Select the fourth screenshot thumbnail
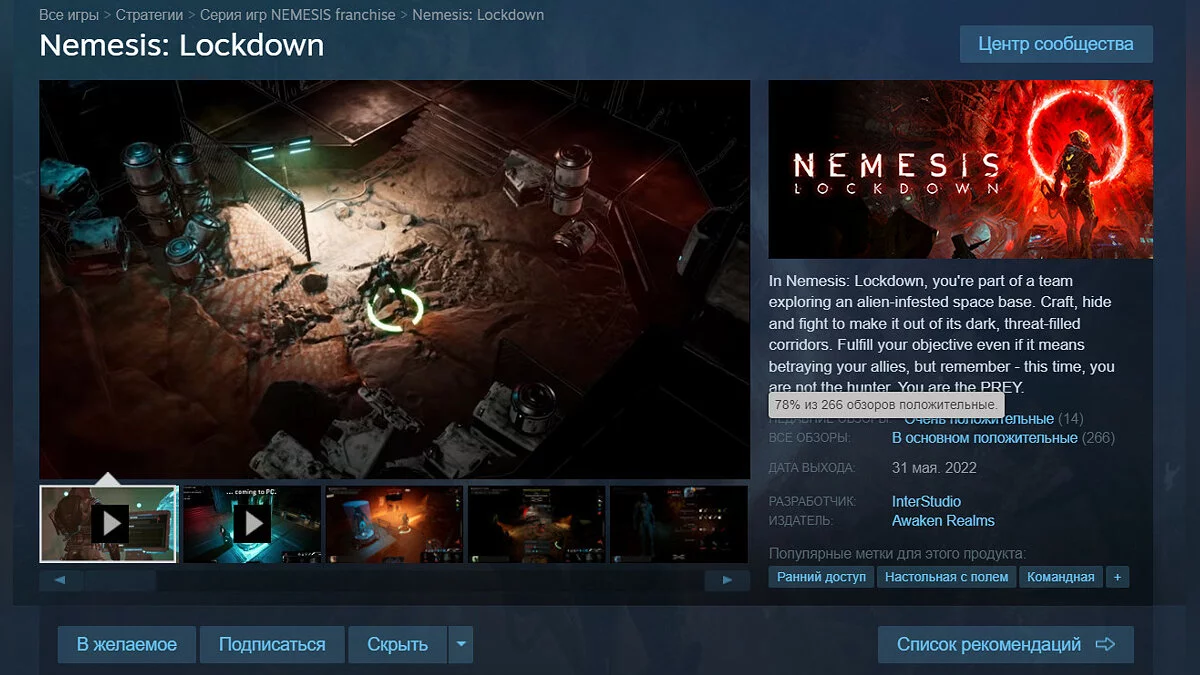This screenshot has height=675, width=1200. [x=537, y=523]
